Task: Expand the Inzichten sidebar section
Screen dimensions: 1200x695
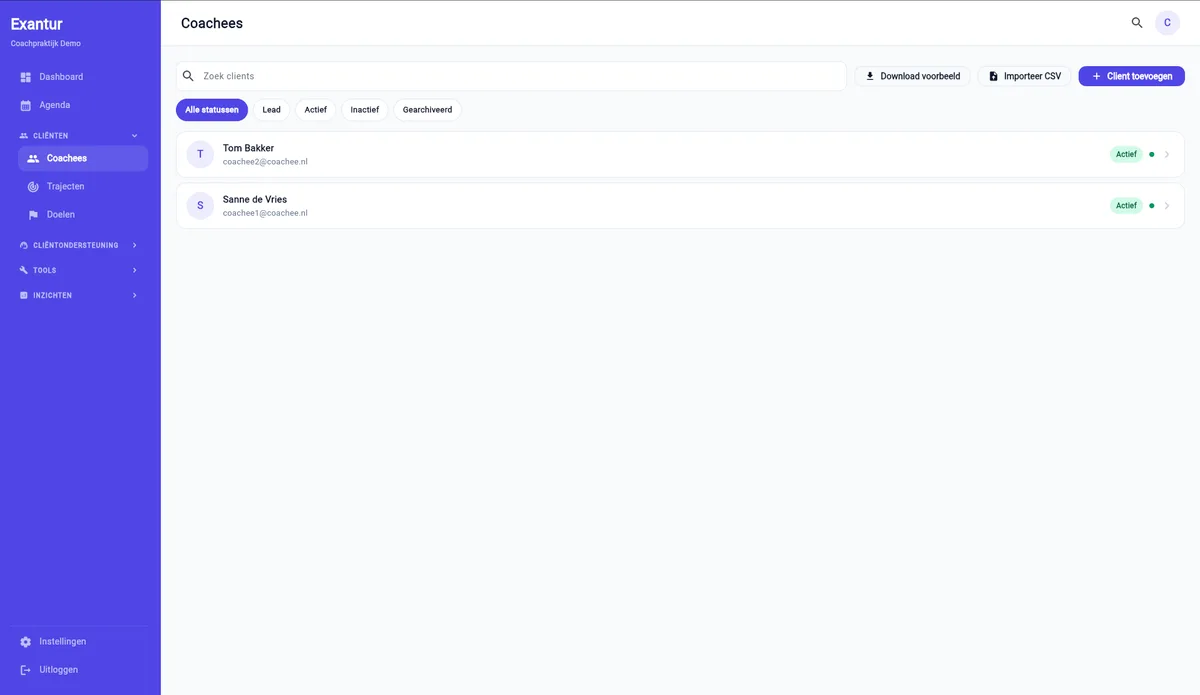Action: [134, 295]
